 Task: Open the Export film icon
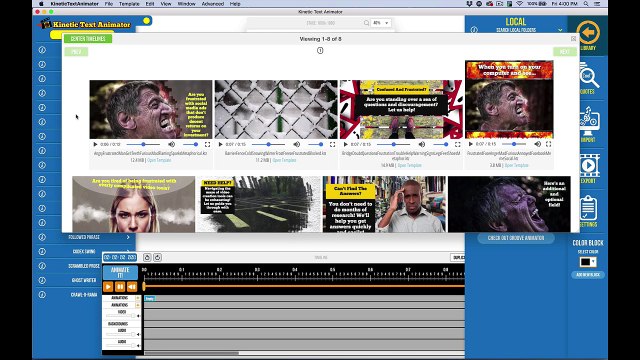tap(589, 166)
